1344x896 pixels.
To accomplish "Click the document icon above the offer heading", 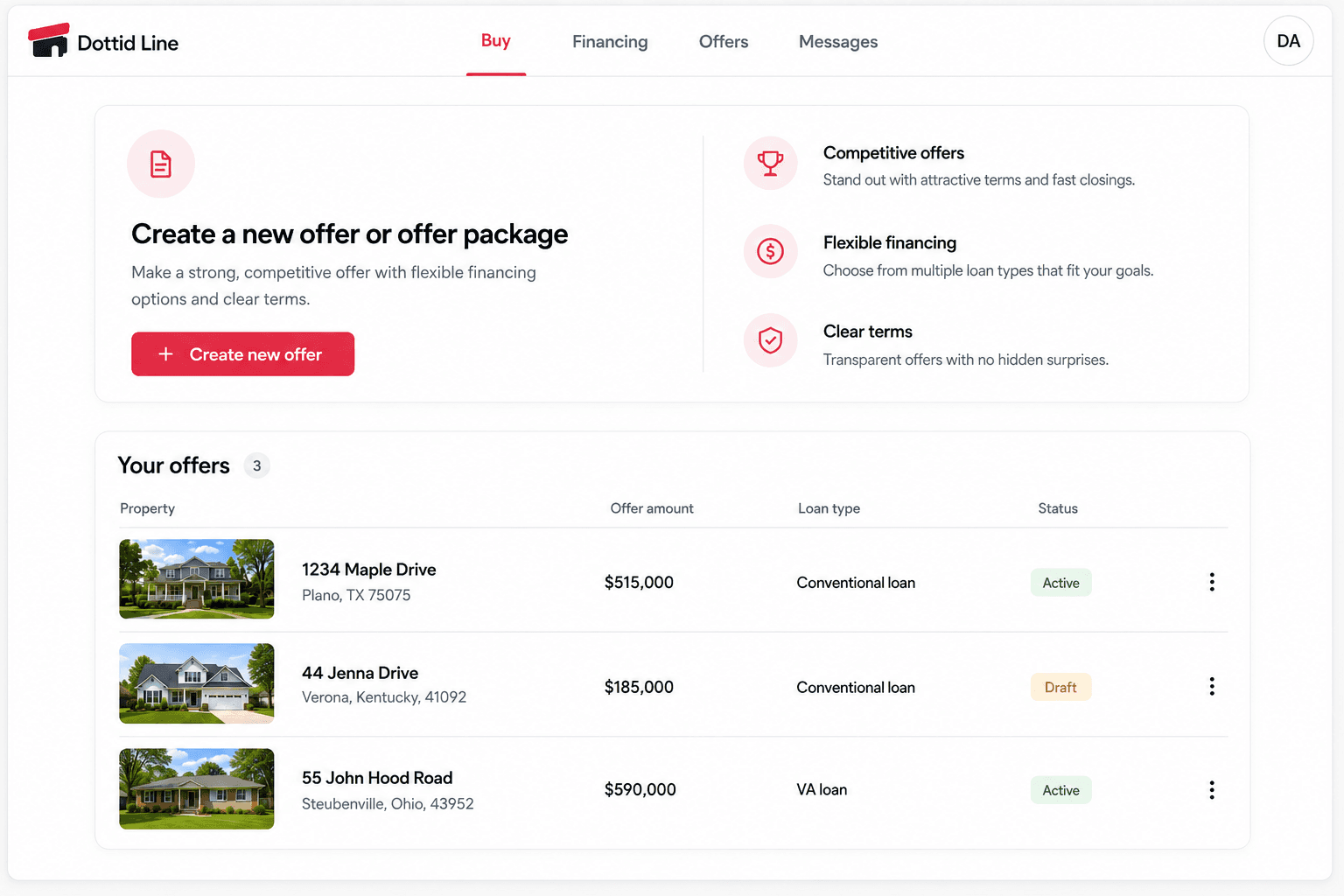I will pyautogui.click(x=161, y=164).
